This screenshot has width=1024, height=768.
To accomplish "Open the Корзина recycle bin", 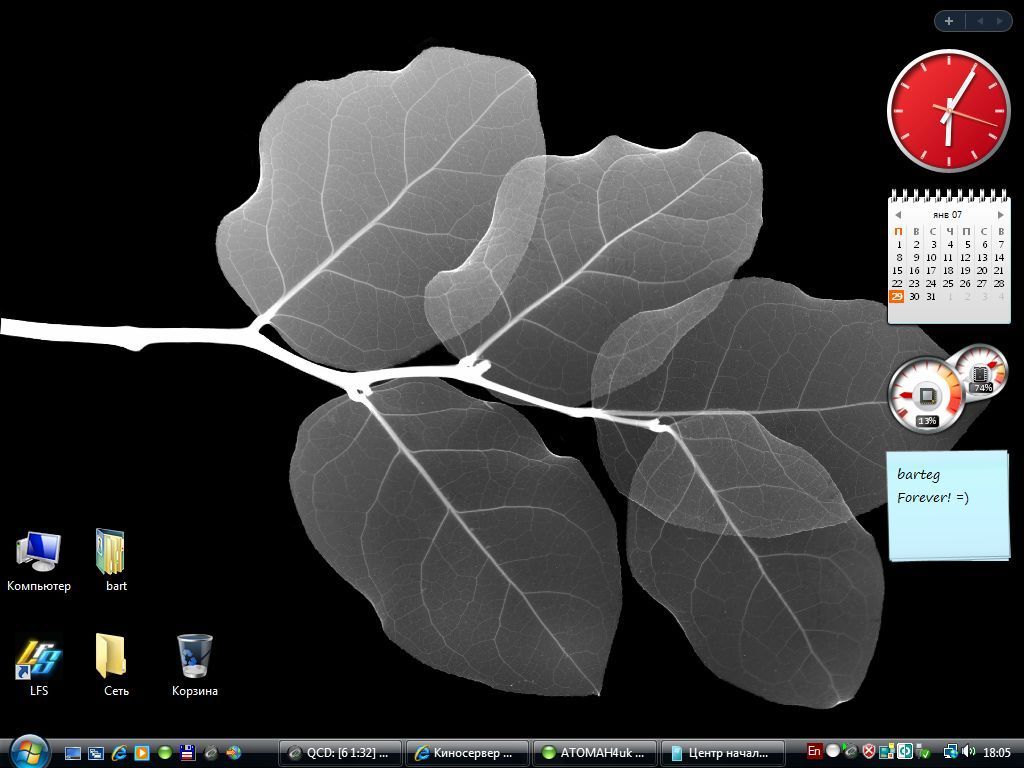I will tap(194, 657).
